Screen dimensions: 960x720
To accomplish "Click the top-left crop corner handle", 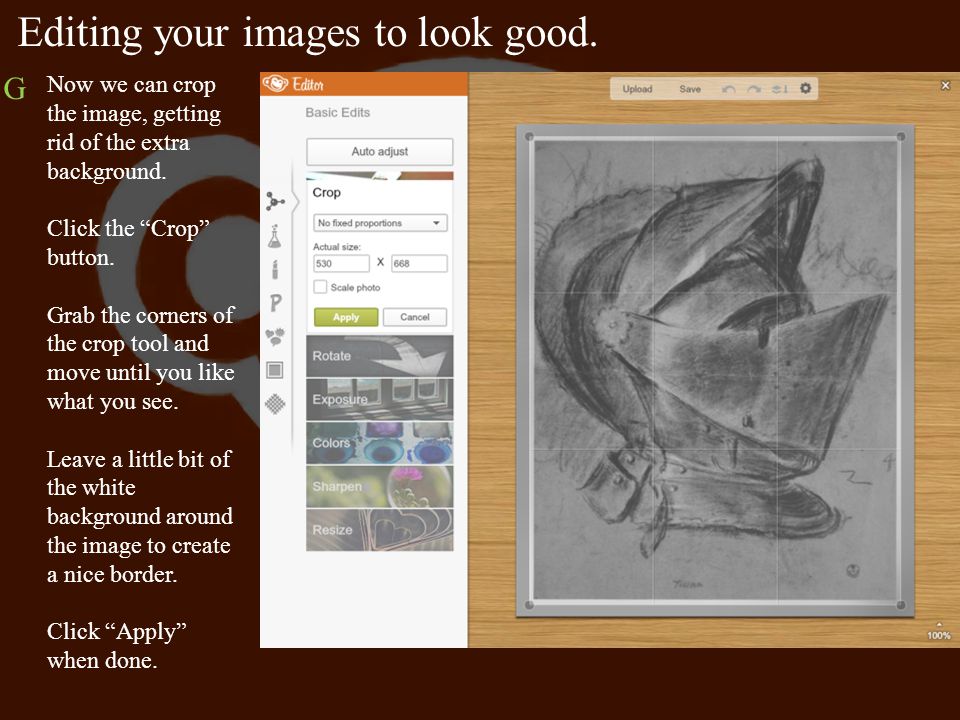I will [530, 137].
